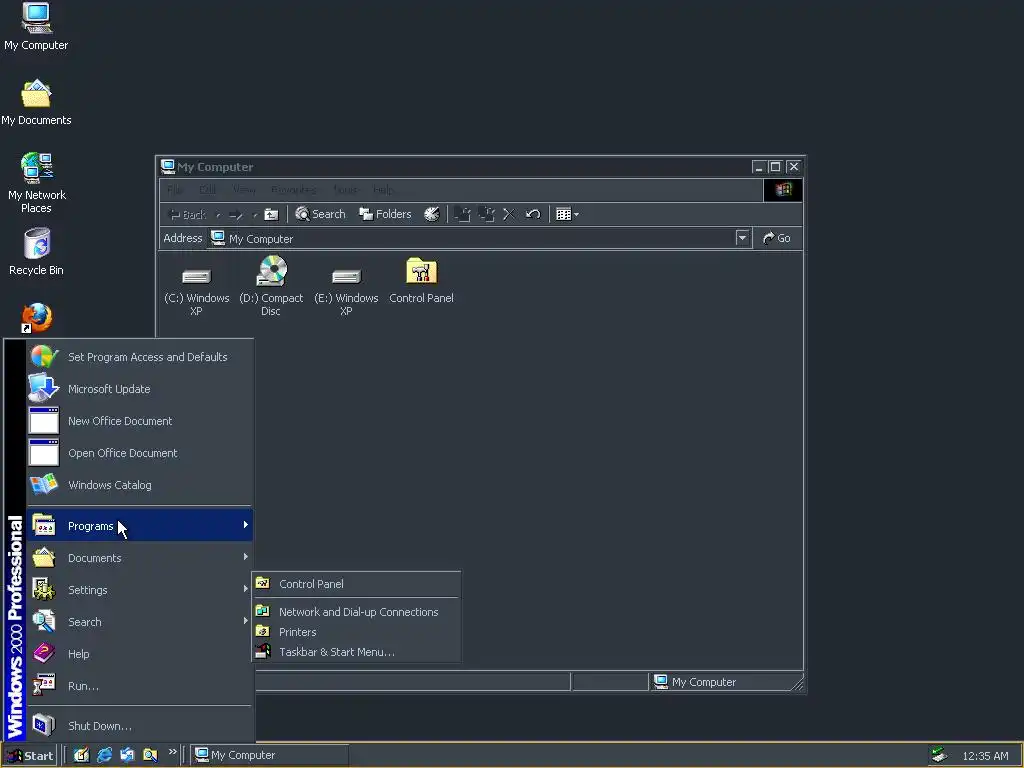Select Shut Down... in Start menu
Viewport: 1024px width, 768px height.
[x=139, y=726]
